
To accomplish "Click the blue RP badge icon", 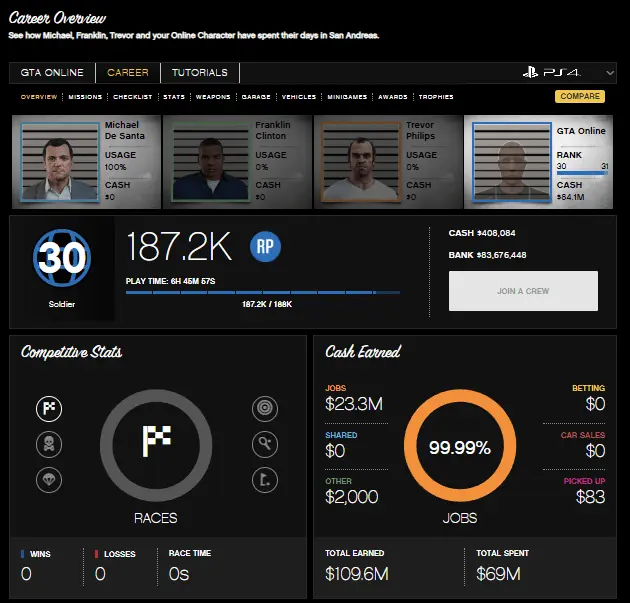I will pos(264,246).
